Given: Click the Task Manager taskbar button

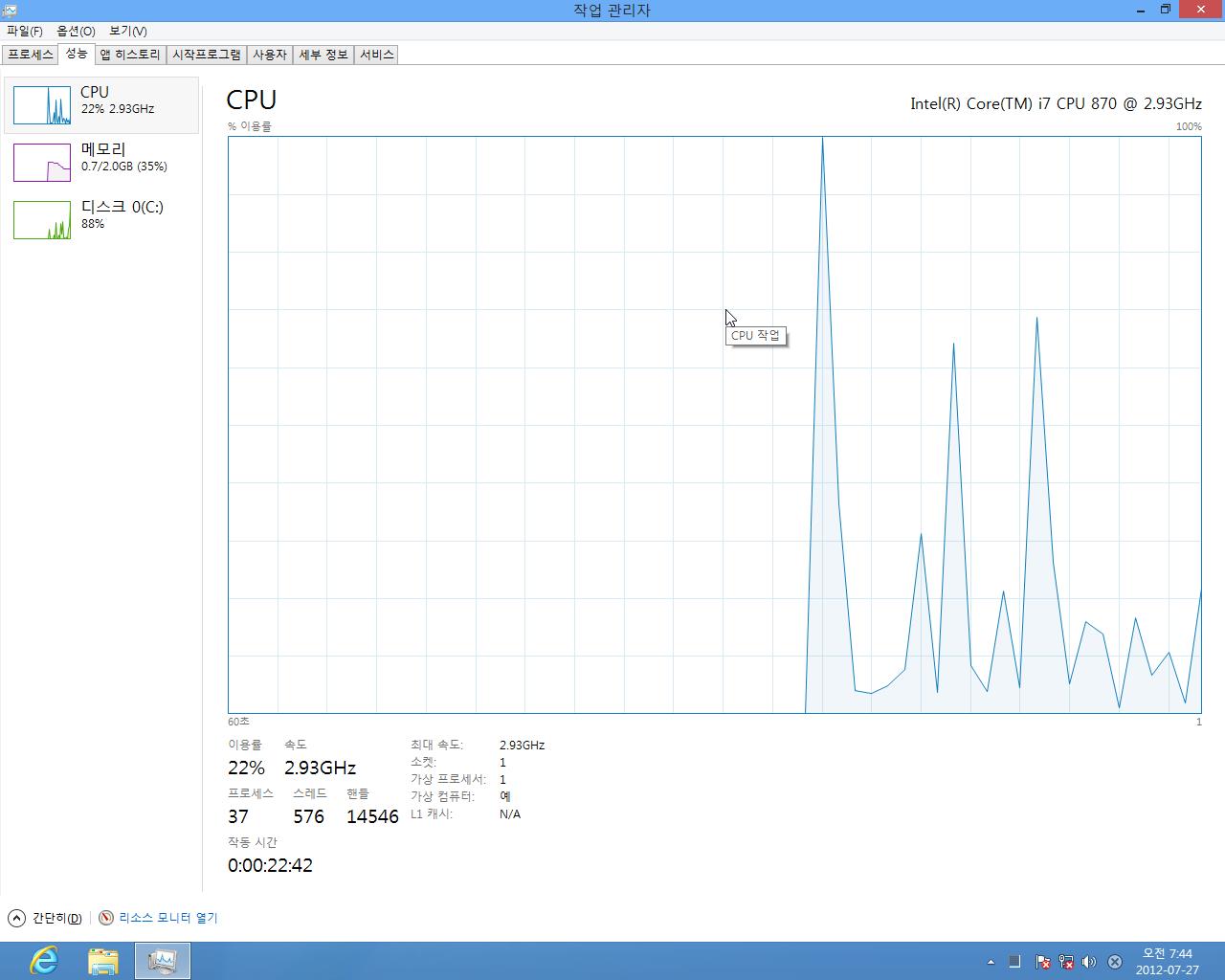Looking at the screenshot, I should coord(163,961).
